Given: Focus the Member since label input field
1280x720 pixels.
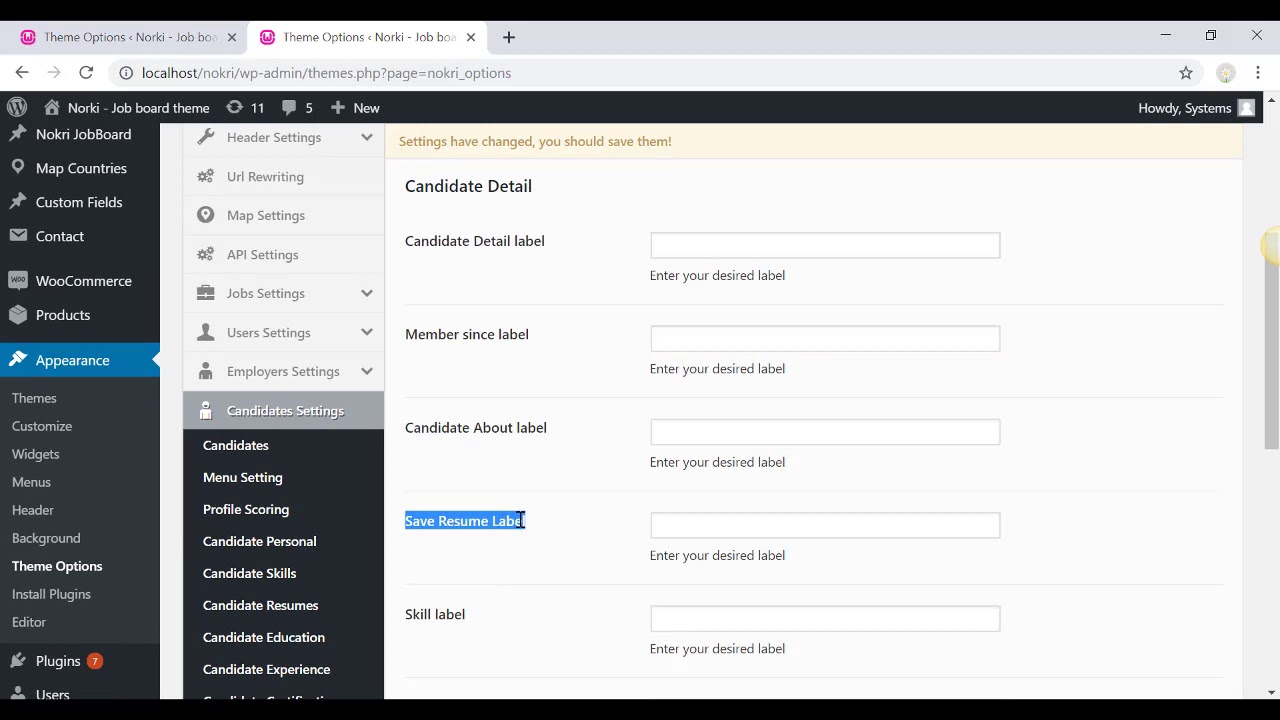Looking at the screenshot, I should tap(825, 338).
